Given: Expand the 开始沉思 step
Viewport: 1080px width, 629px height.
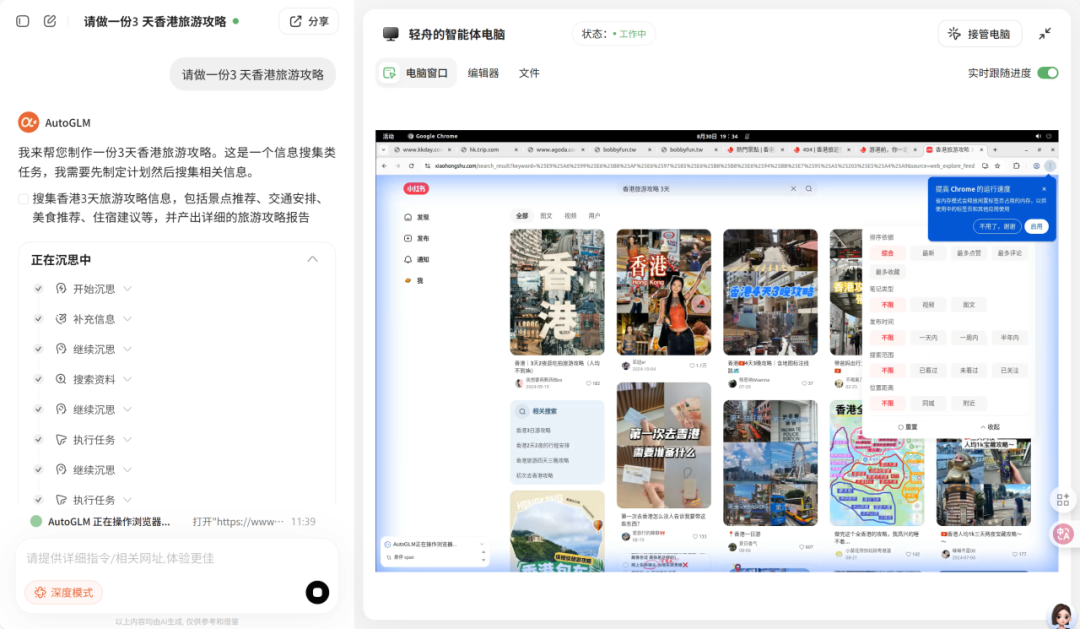Looking at the screenshot, I should (x=128, y=289).
